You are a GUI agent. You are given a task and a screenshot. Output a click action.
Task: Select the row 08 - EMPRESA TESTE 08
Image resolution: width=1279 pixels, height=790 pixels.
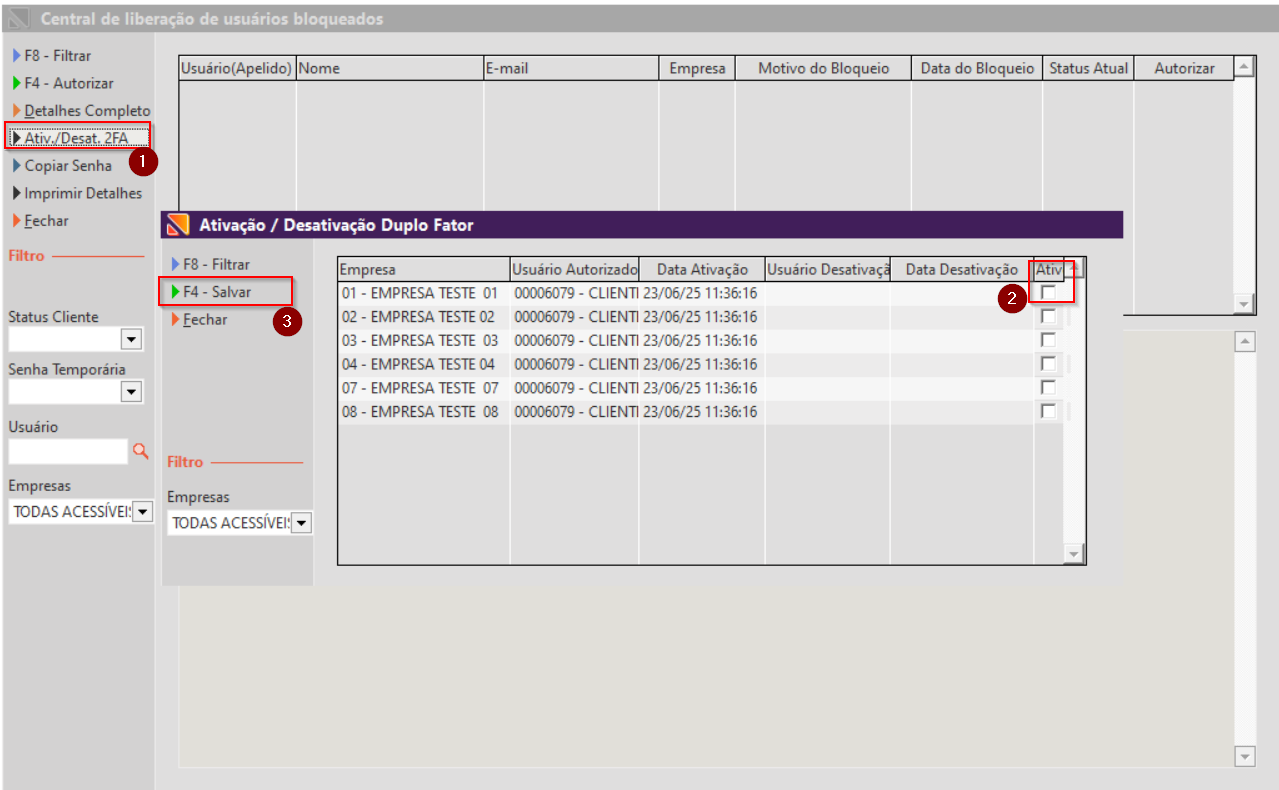coord(700,412)
